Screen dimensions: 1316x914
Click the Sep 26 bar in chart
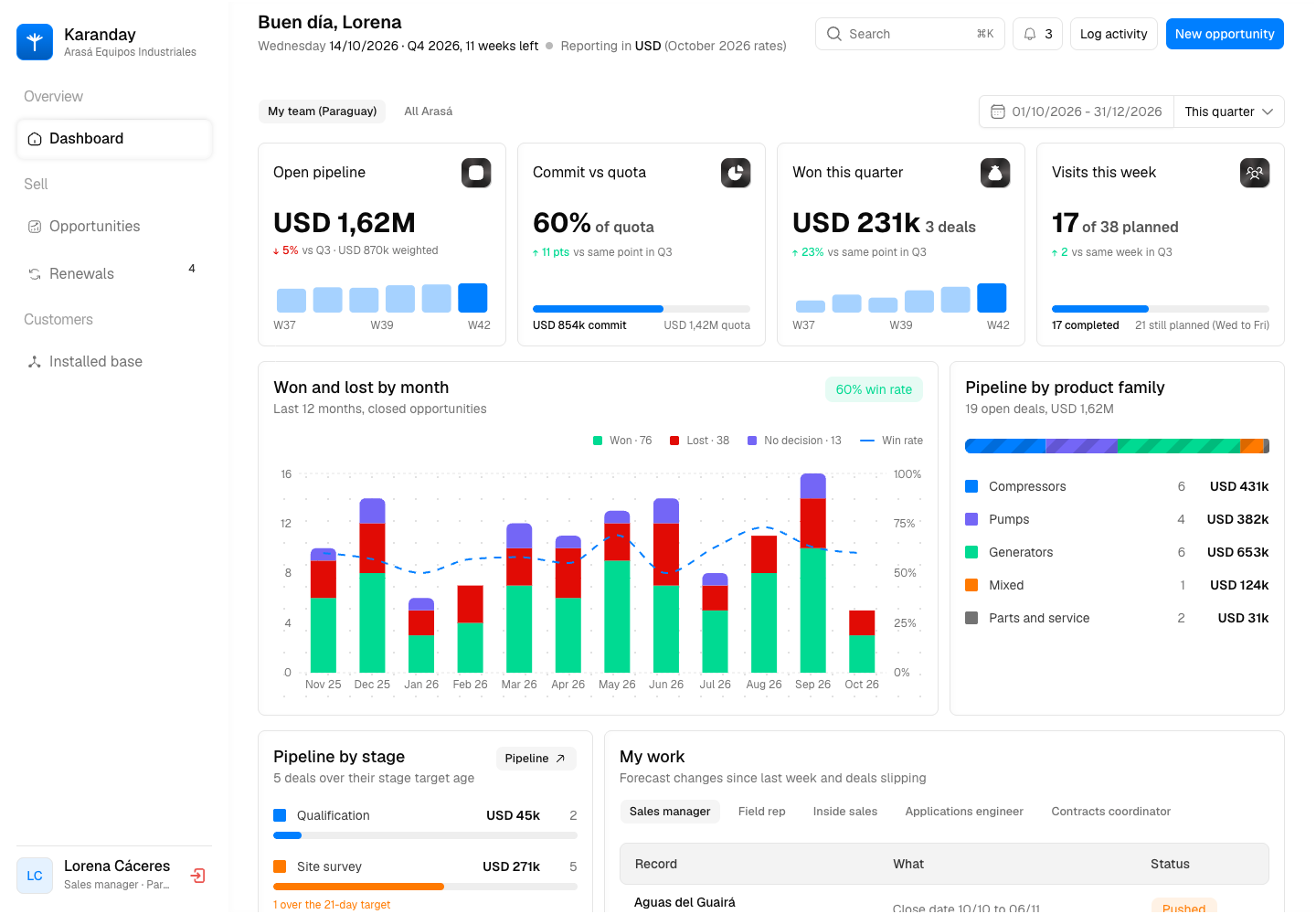pyautogui.click(x=812, y=573)
